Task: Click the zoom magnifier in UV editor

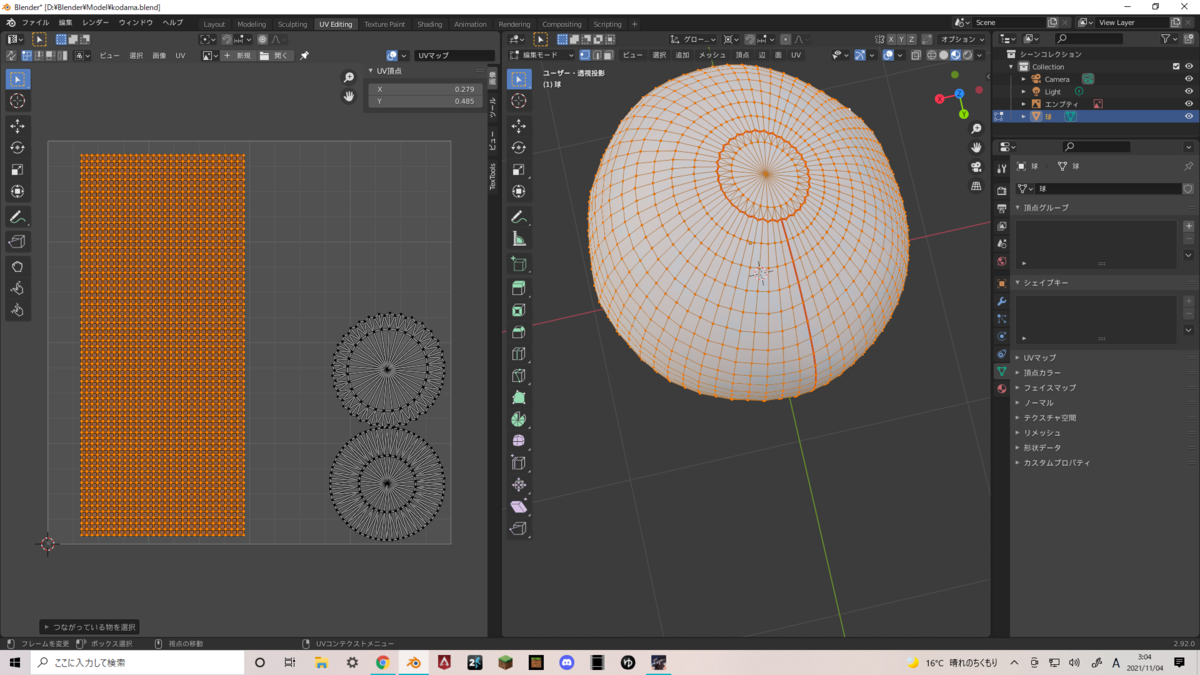Action: tap(348, 78)
